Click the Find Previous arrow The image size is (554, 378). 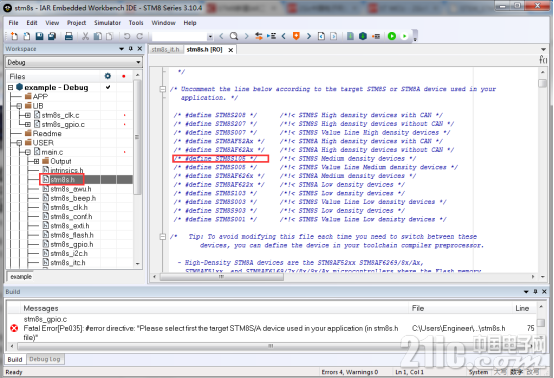pos(222,36)
